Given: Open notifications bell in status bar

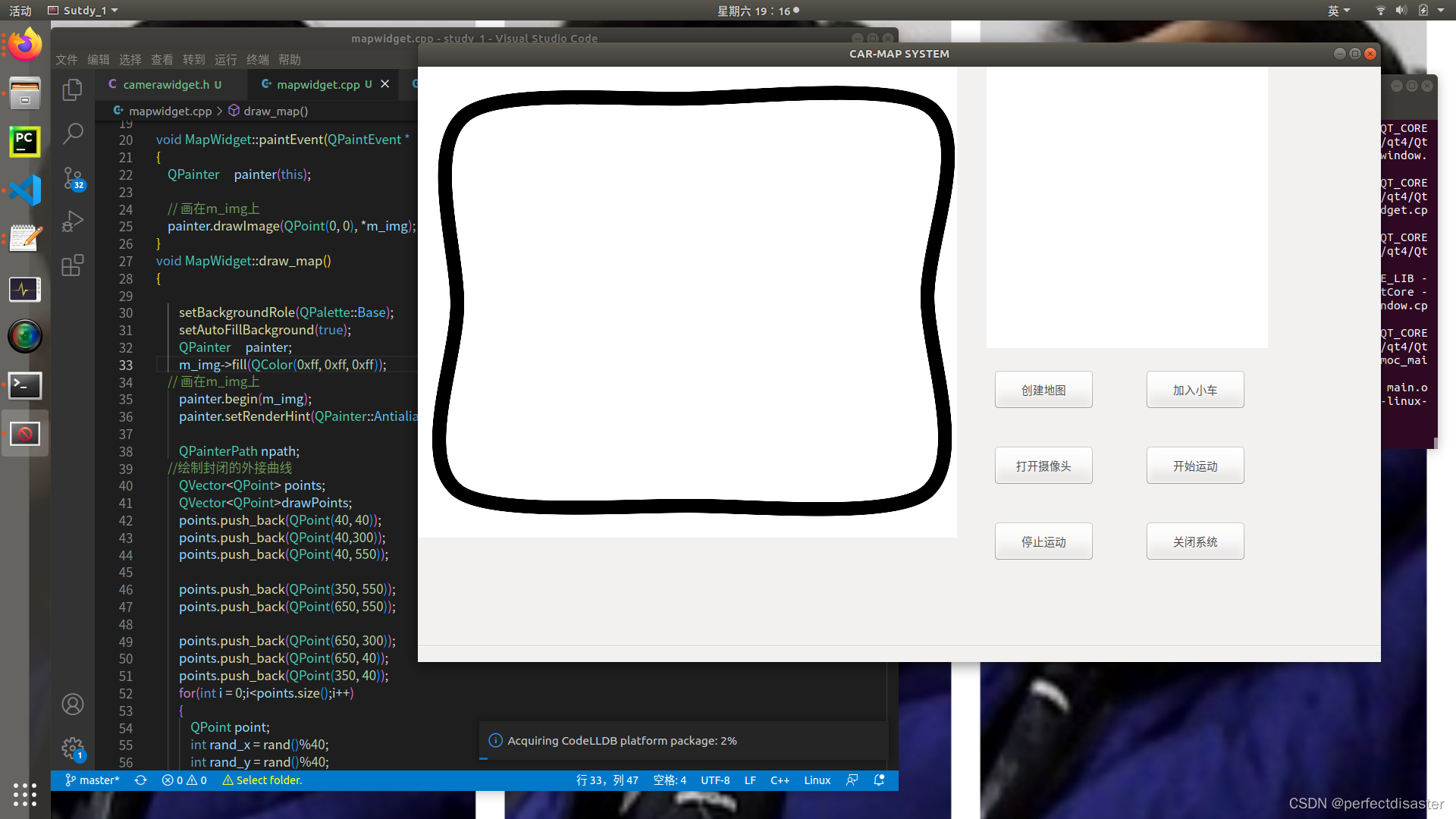Looking at the screenshot, I should pyautogui.click(x=879, y=780).
